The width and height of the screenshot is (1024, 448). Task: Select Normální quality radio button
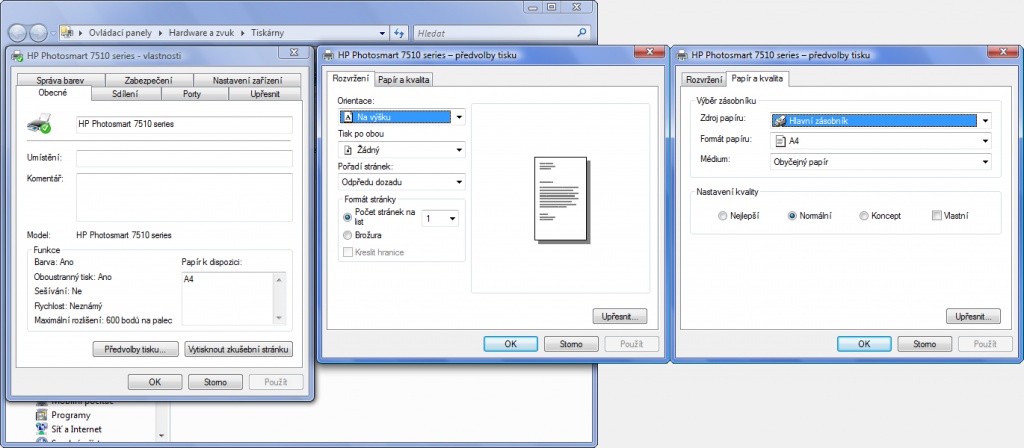click(793, 216)
